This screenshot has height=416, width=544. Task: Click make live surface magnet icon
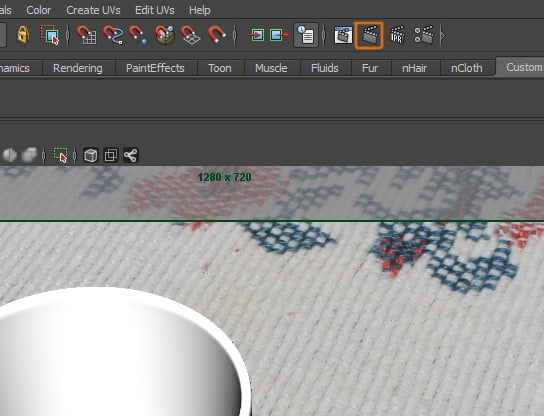(216, 35)
